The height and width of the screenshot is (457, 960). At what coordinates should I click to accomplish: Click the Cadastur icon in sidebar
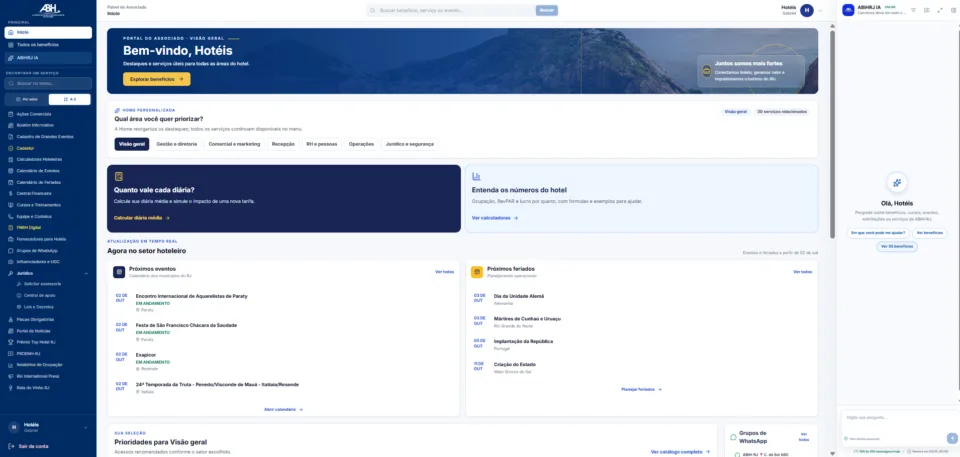point(11,148)
